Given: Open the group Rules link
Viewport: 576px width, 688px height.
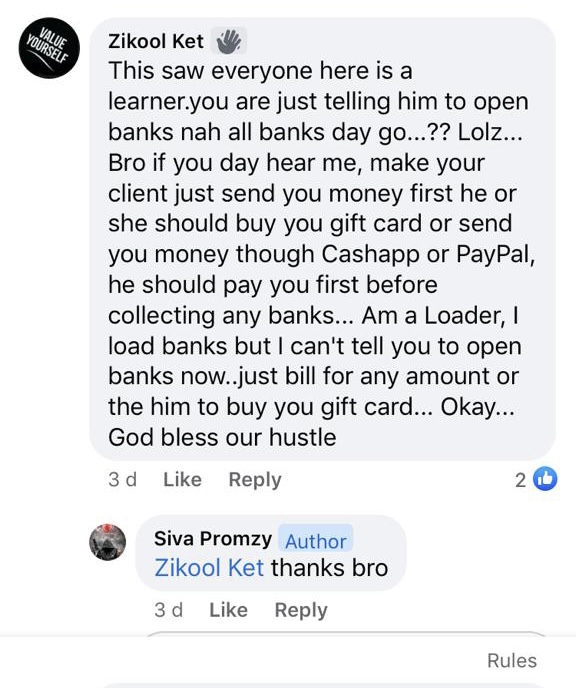Looking at the screenshot, I should 512,661.
